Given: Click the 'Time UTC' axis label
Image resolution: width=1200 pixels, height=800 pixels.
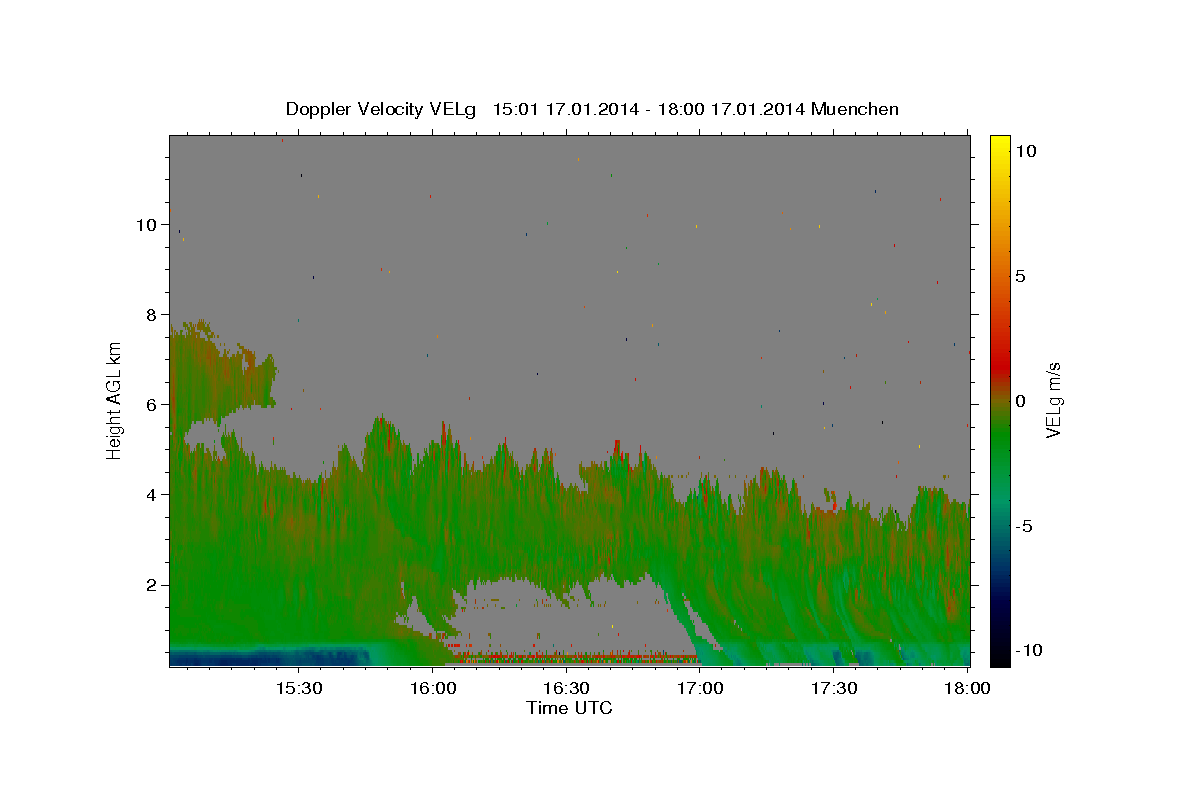Looking at the screenshot, I should [x=569, y=708].
